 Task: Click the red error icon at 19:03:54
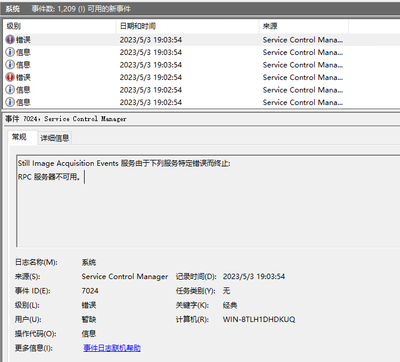click(x=10, y=40)
